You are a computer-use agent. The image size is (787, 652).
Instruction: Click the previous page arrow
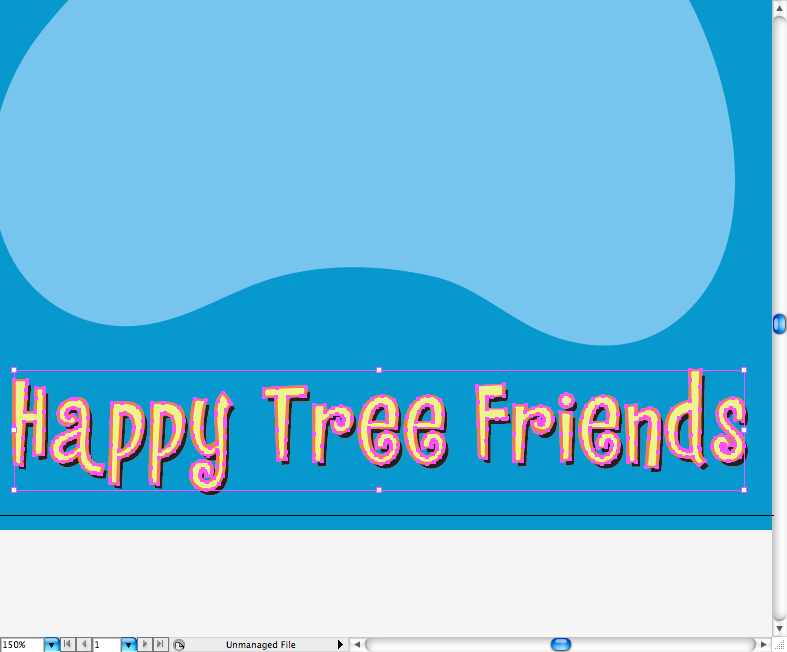pyautogui.click(x=83, y=645)
